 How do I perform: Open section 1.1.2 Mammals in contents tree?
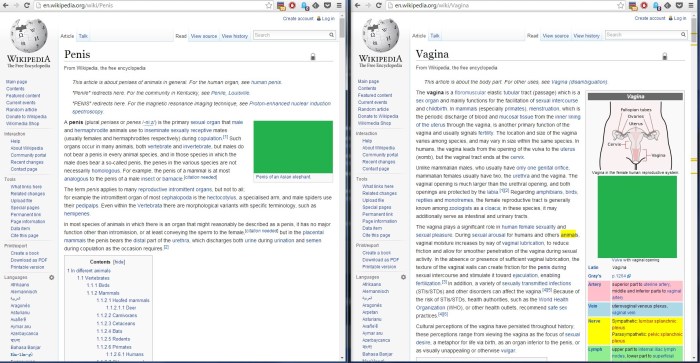103,293
